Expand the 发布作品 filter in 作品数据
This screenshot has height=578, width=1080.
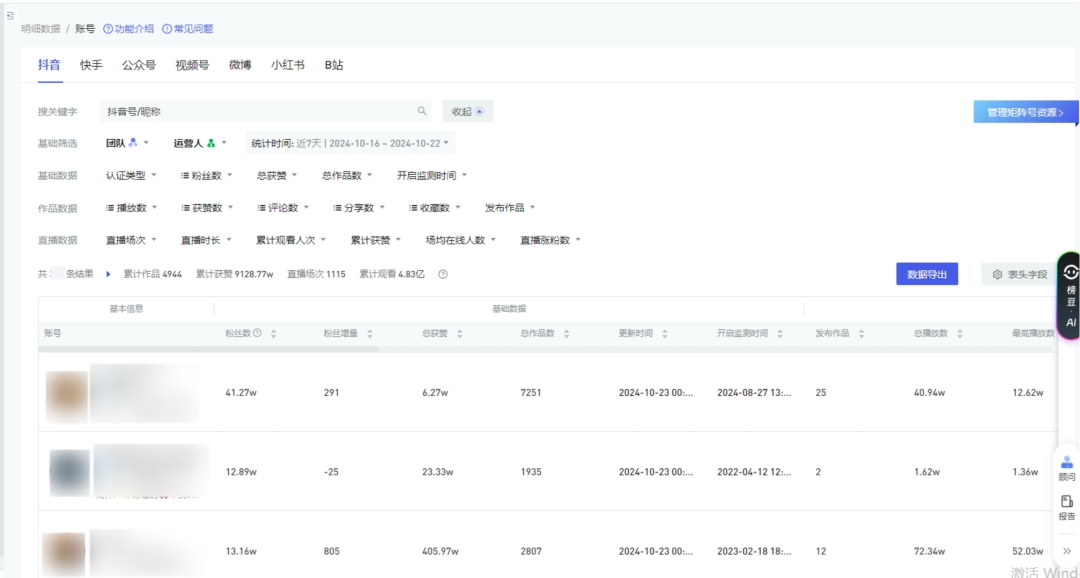(x=510, y=208)
